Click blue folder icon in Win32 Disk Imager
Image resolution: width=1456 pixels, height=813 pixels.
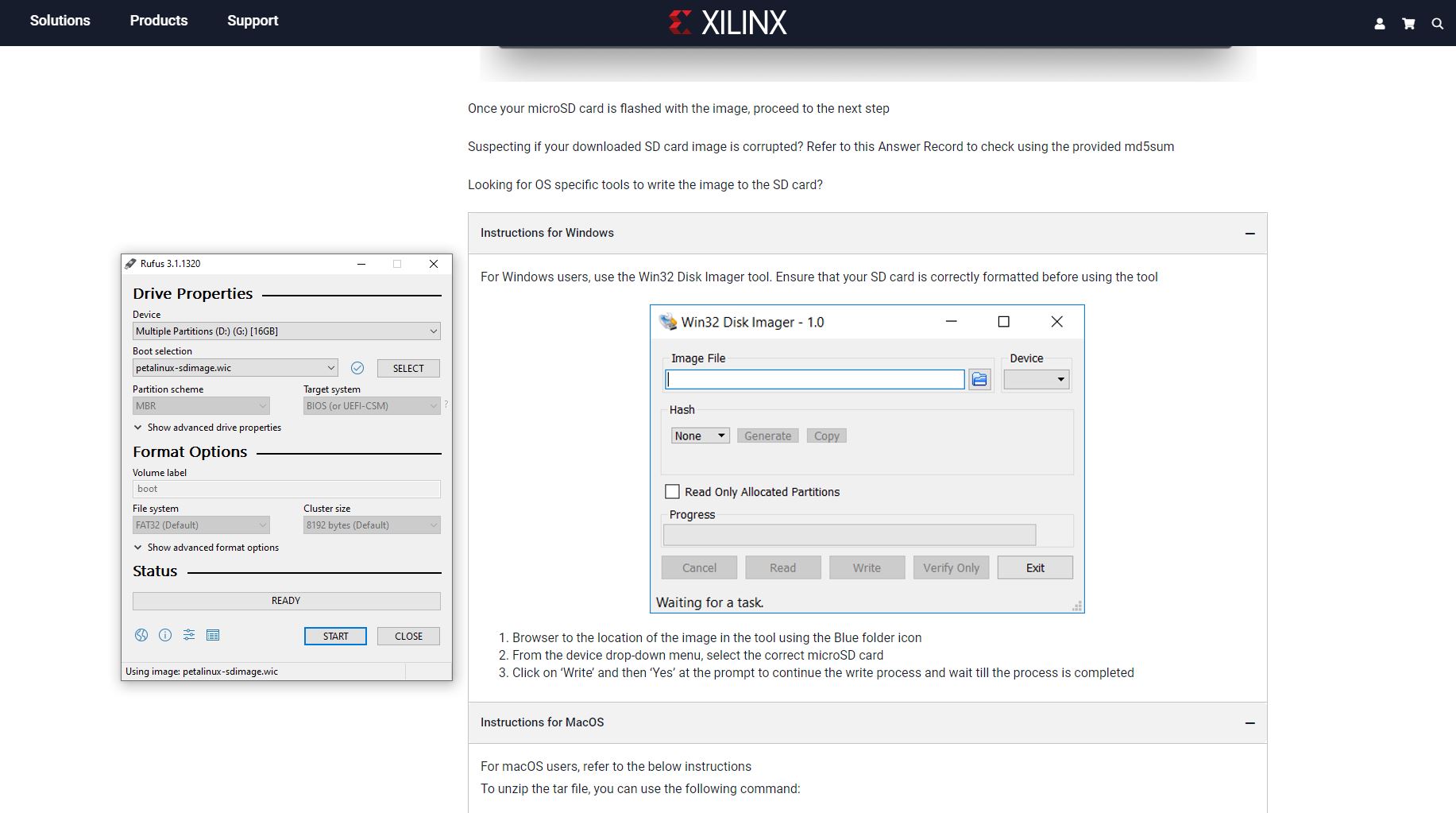point(979,380)
